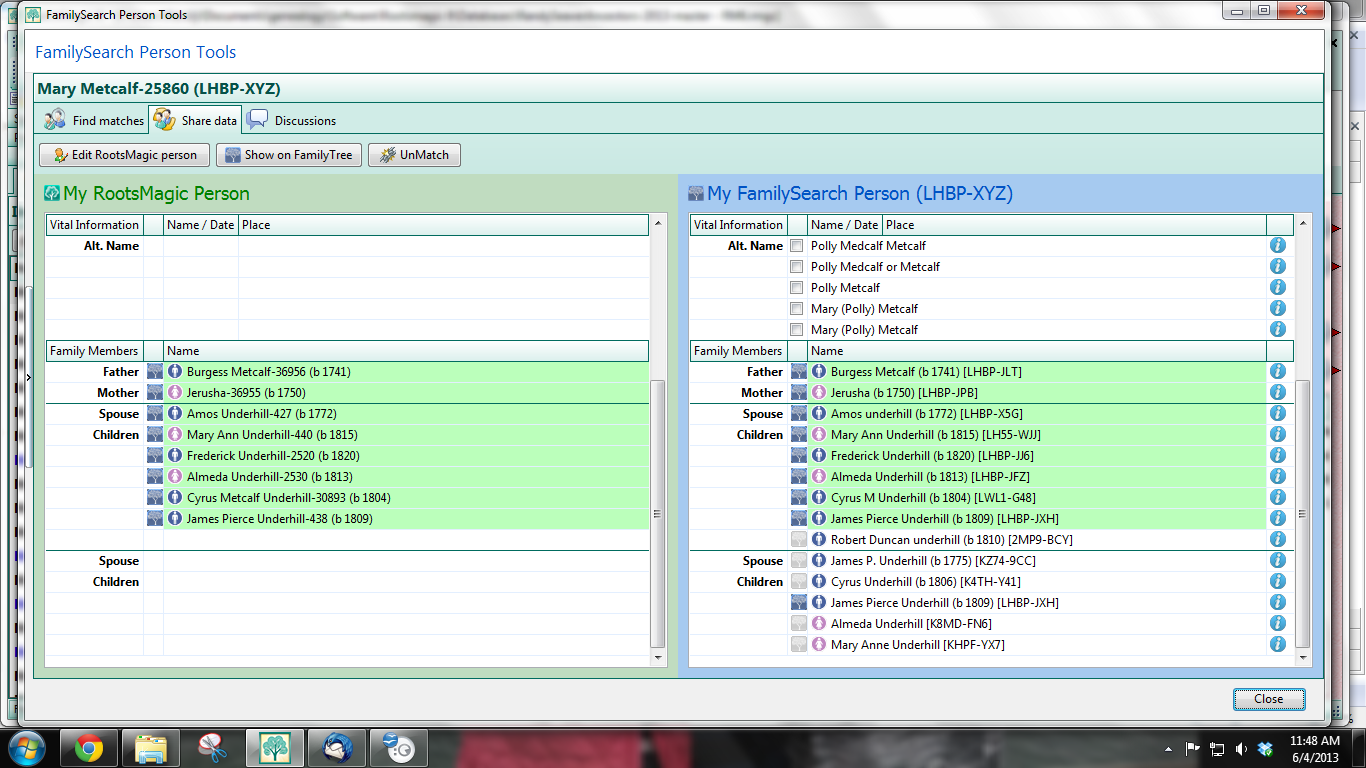Image resolution: width=1366 pixels, height=768 pixels.
Task: Click the person icon next to Robert Duncan underhill
Action: pyautogui.click(x=818, y=539)
